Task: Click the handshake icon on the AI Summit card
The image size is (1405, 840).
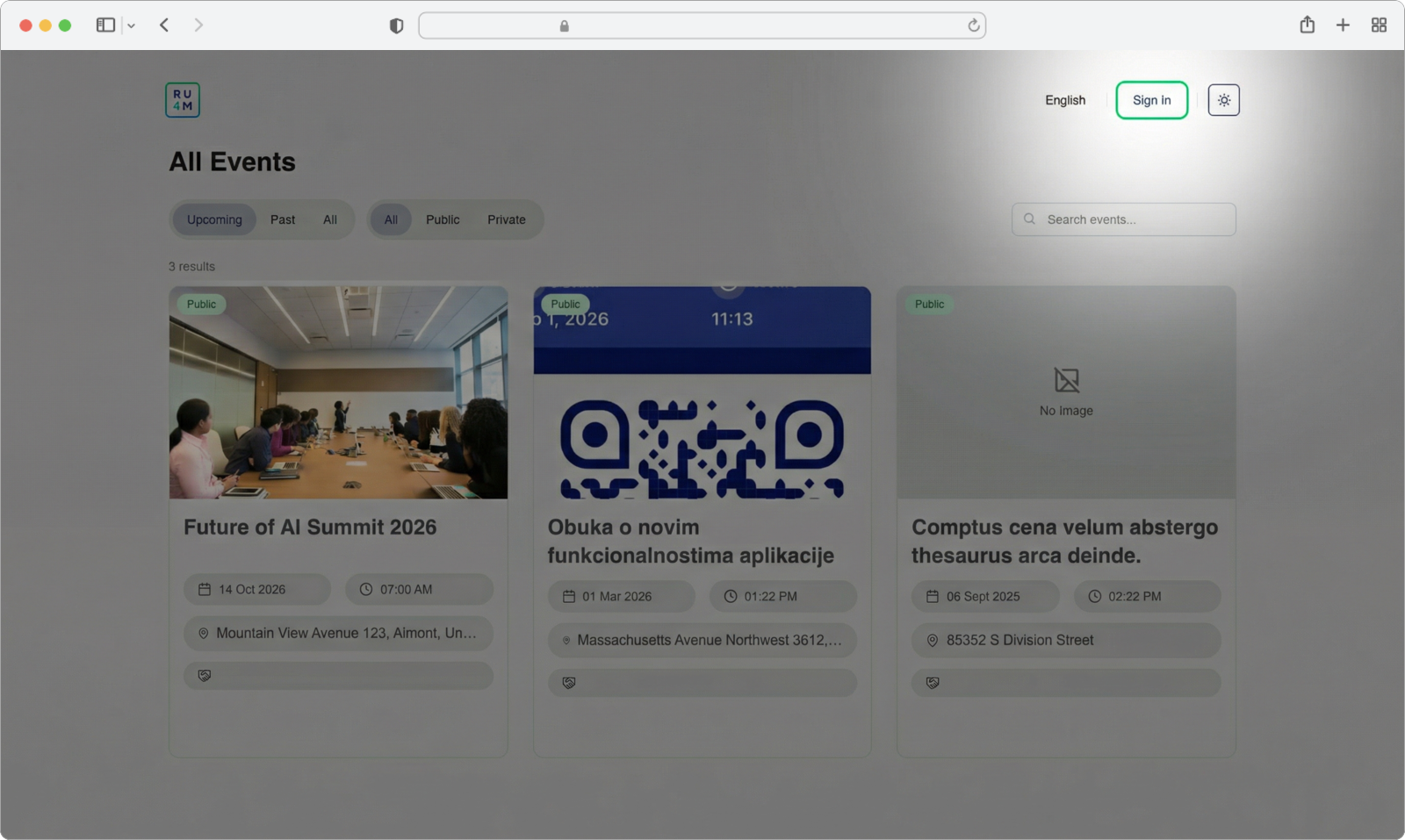Action: click(x=204, y=675)
